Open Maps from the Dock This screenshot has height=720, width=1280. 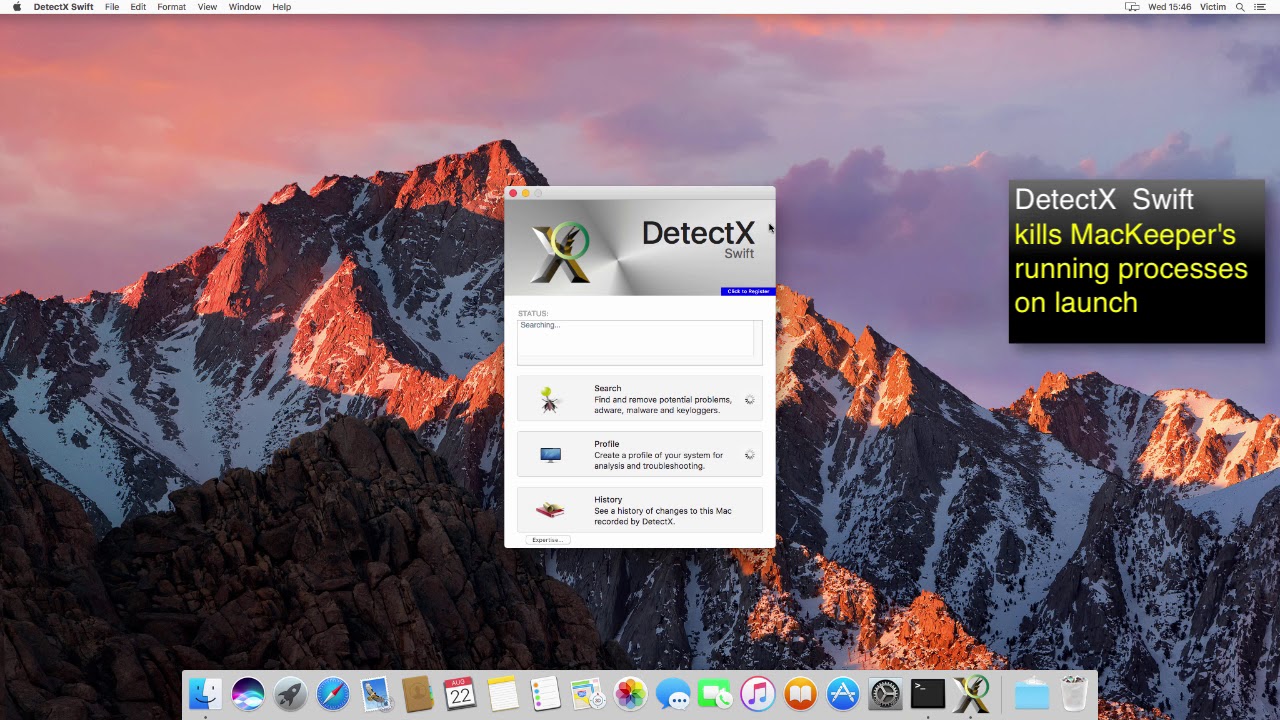coord(588,693)
